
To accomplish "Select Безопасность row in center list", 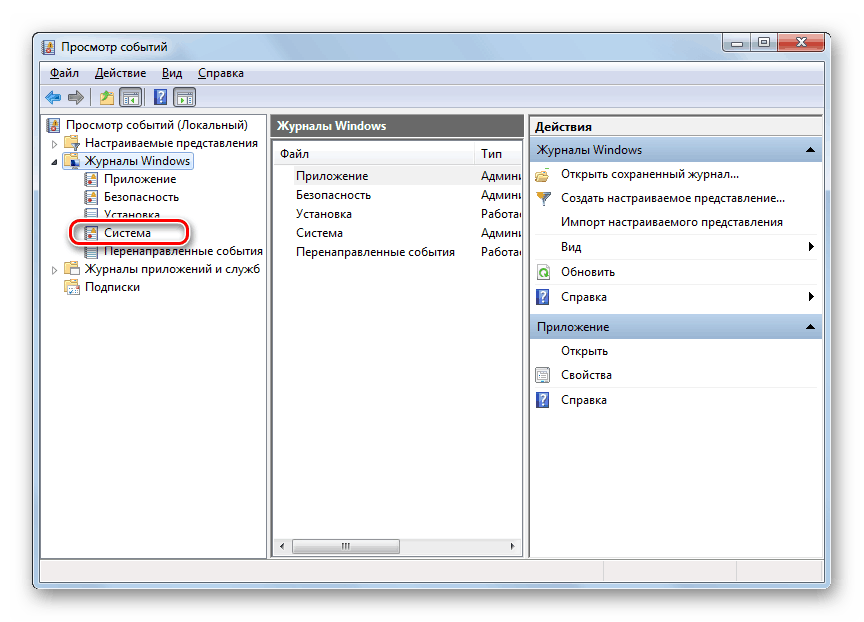I will pos(397,195).
